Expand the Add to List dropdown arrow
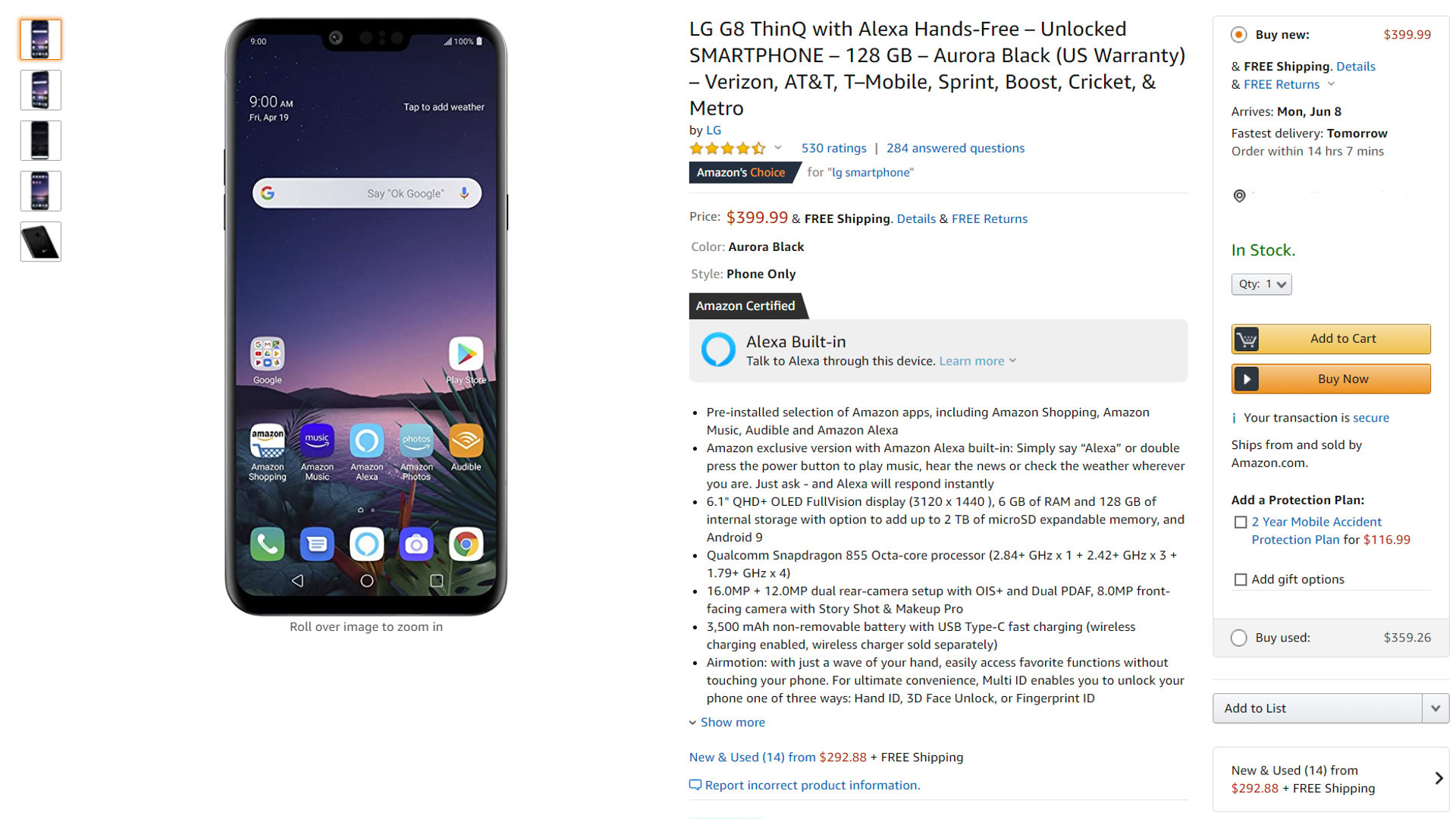Viewport: 1456px width, 819px height. point(1436,708)
